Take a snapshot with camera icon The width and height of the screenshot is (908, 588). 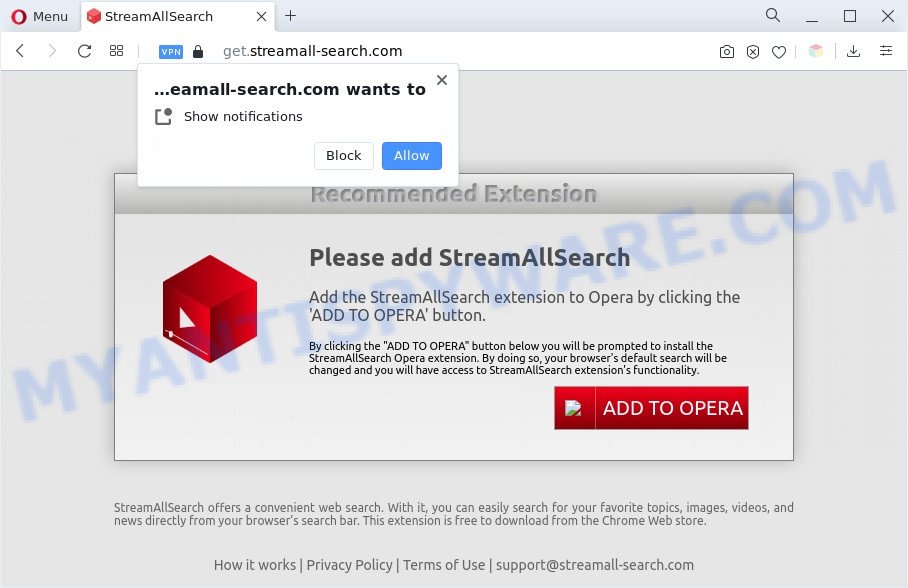point(727,52)
